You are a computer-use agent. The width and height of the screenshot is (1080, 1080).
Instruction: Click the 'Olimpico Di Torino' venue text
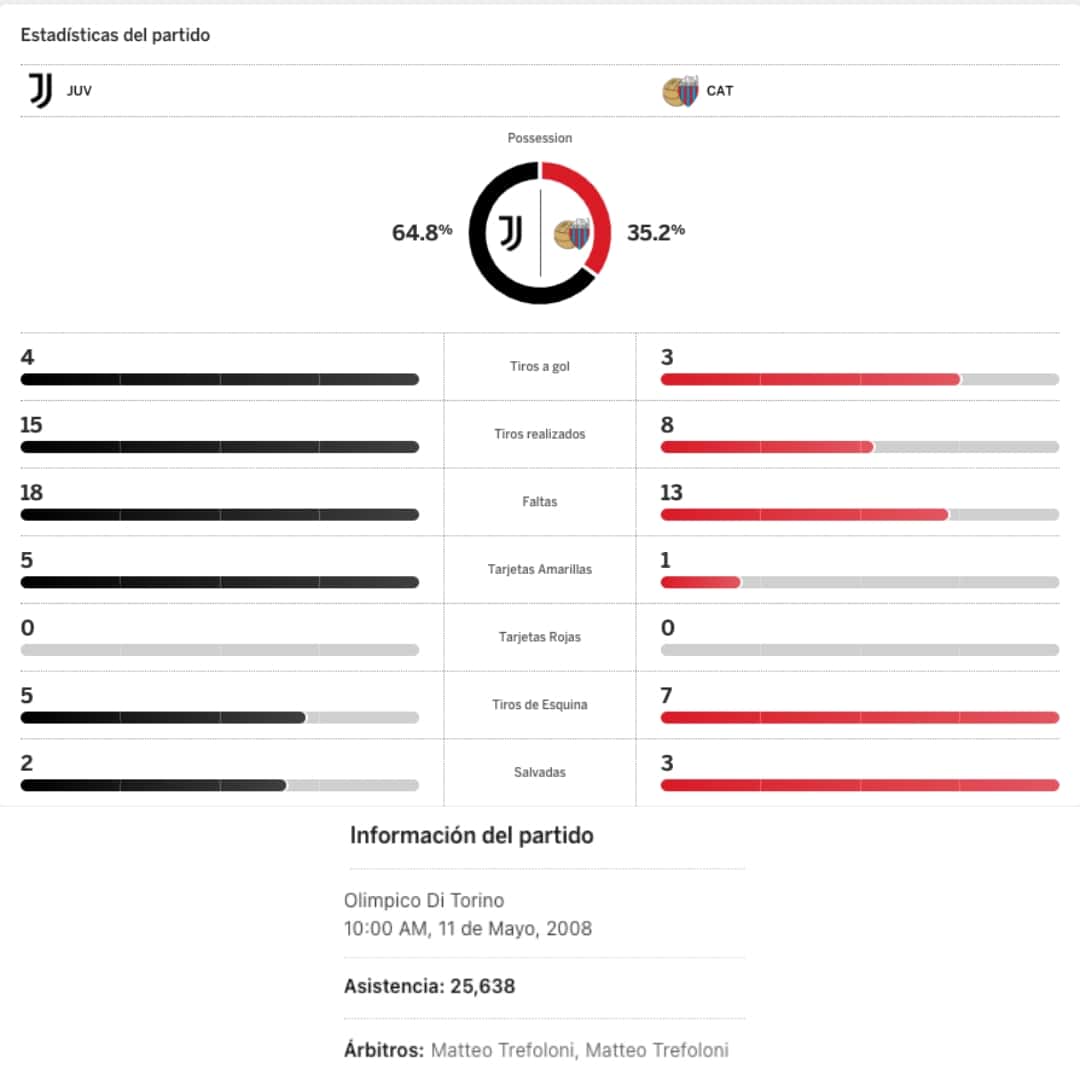click(x=424, y=901)
